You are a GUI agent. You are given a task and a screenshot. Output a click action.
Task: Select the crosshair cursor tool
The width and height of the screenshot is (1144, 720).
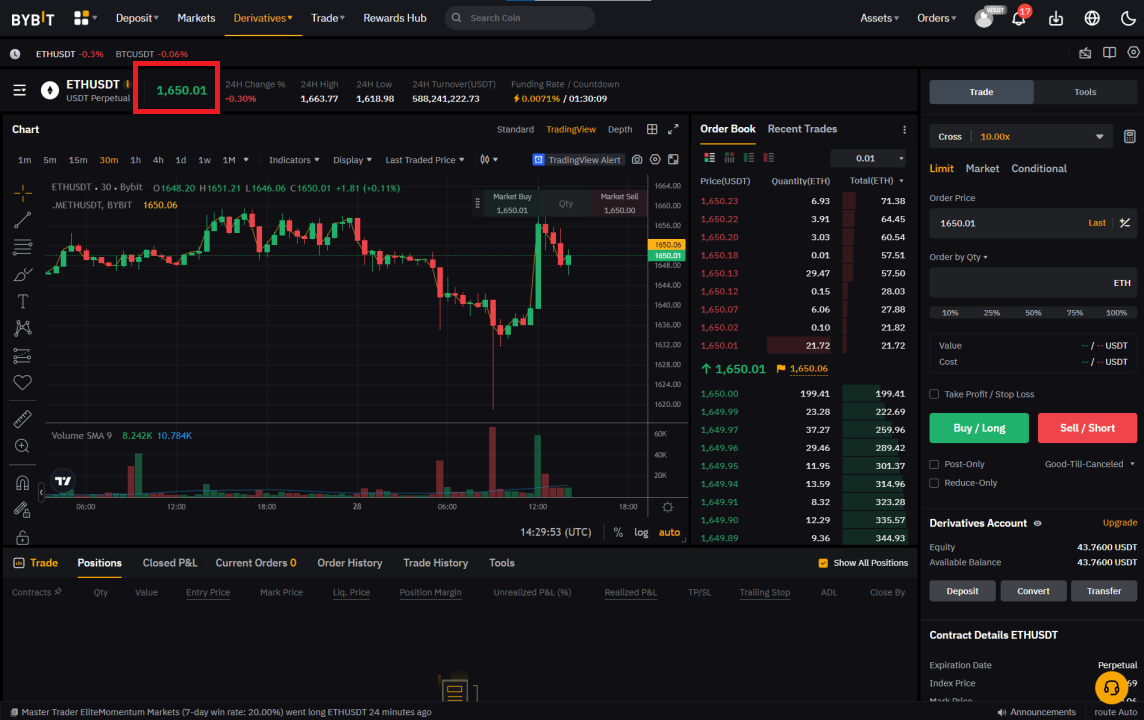click(x=23, y=193)
